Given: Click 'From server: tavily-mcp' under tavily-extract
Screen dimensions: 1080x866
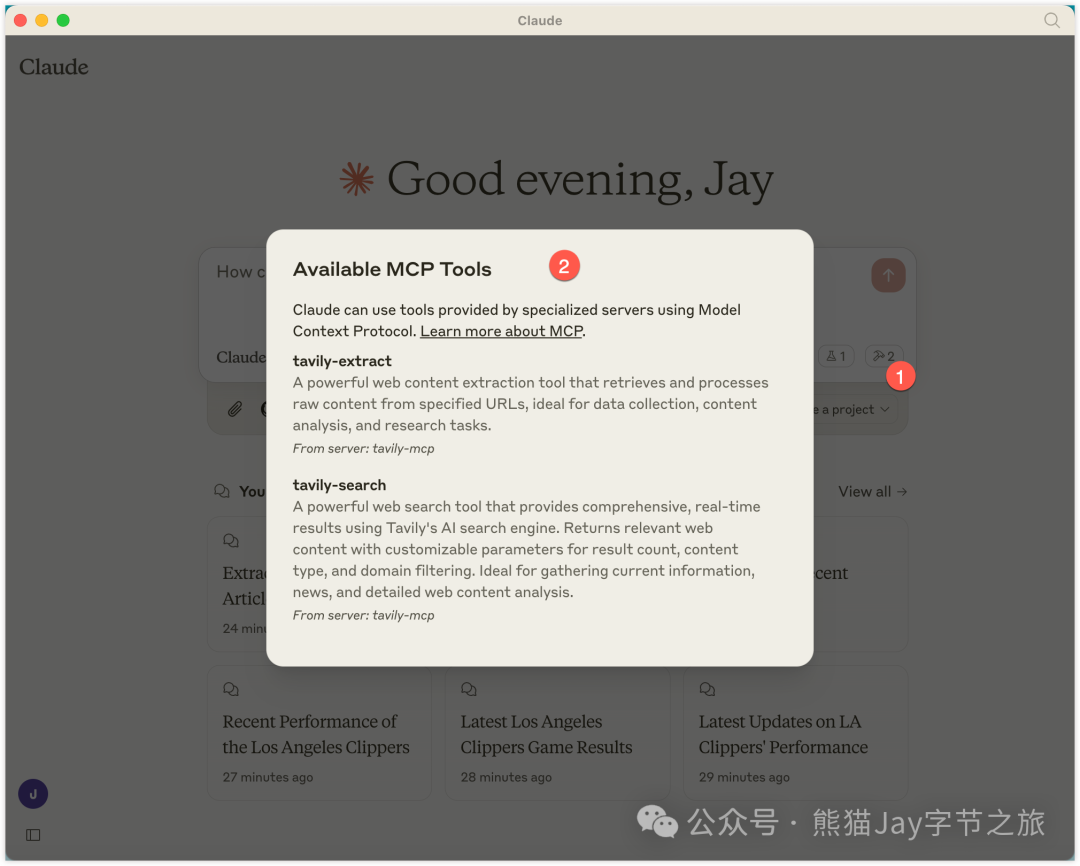Looking at the screenshot, I should 363,449.
